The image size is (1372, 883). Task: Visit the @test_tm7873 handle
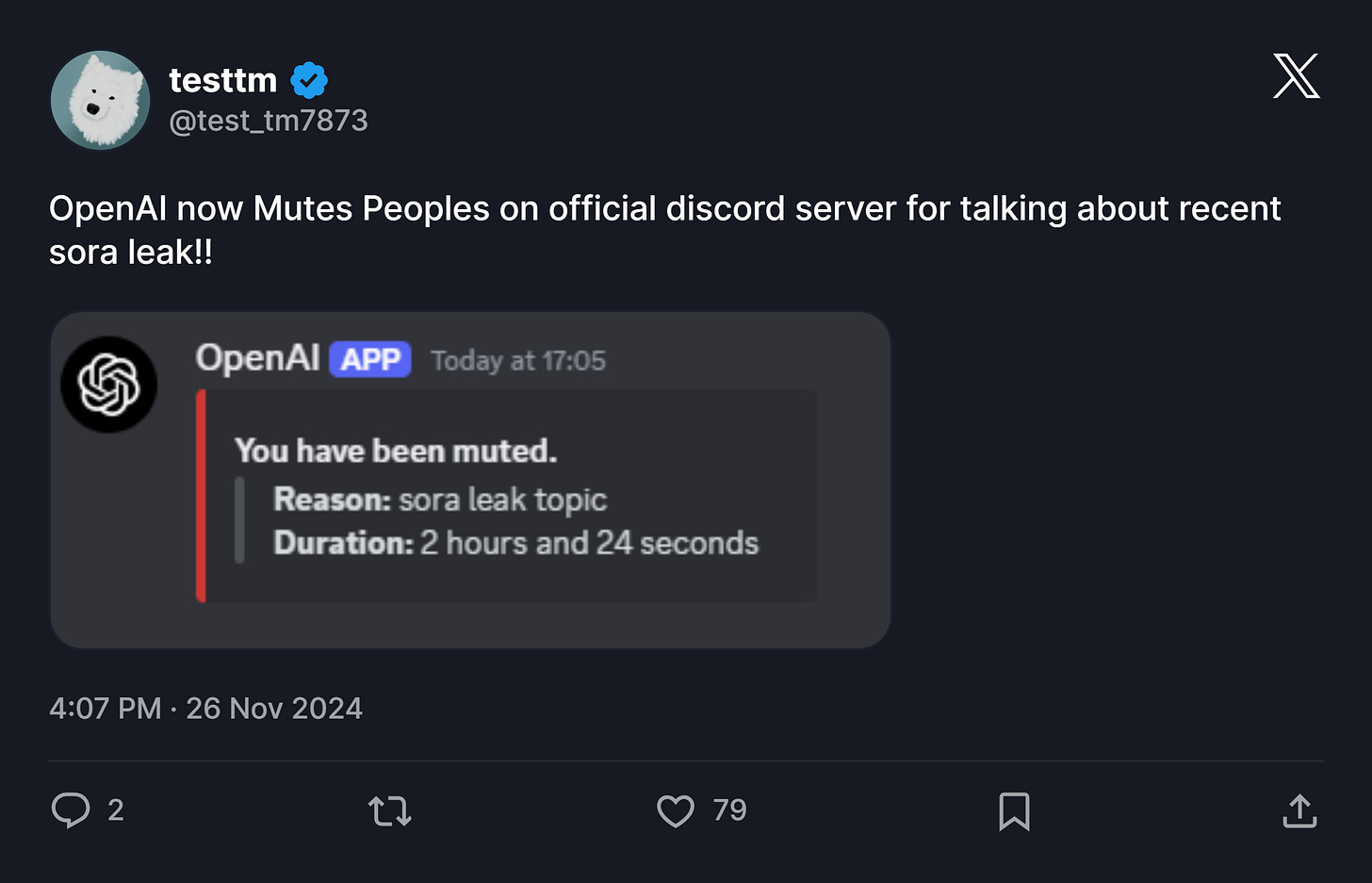click(x=269, y=121)
